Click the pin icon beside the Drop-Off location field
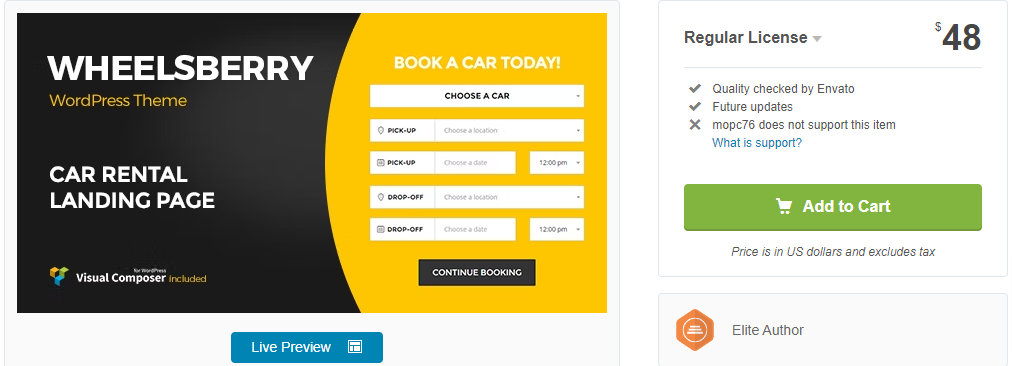The image size is (1012, 366). (x=380, y=197)
